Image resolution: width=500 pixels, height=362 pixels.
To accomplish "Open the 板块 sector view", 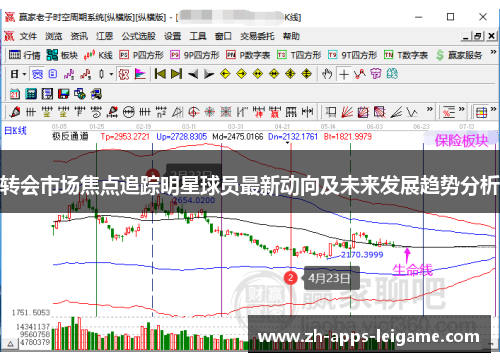I will (x=62, y=55).
